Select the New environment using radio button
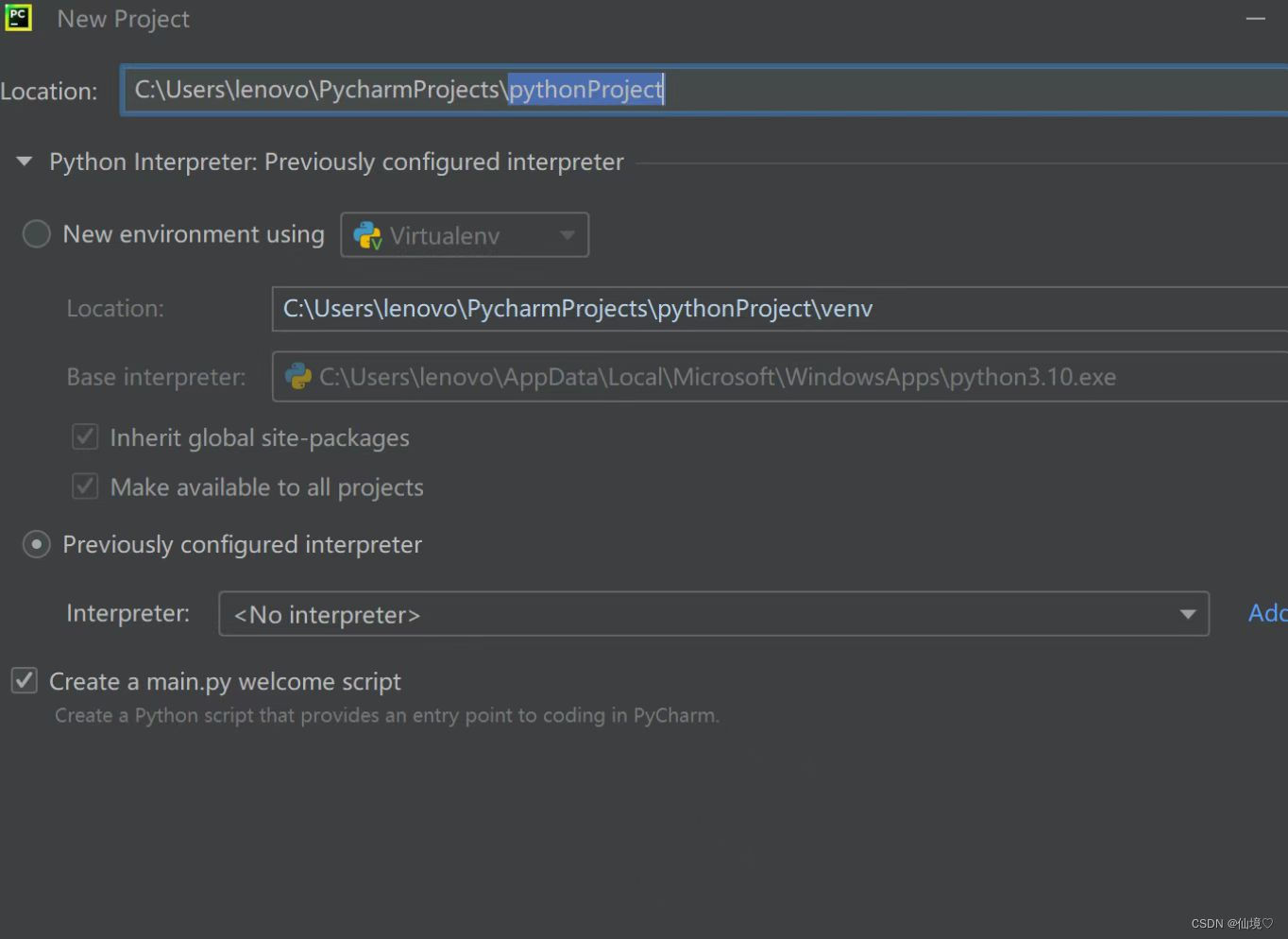1288x939 pixels. click(37, 234)
